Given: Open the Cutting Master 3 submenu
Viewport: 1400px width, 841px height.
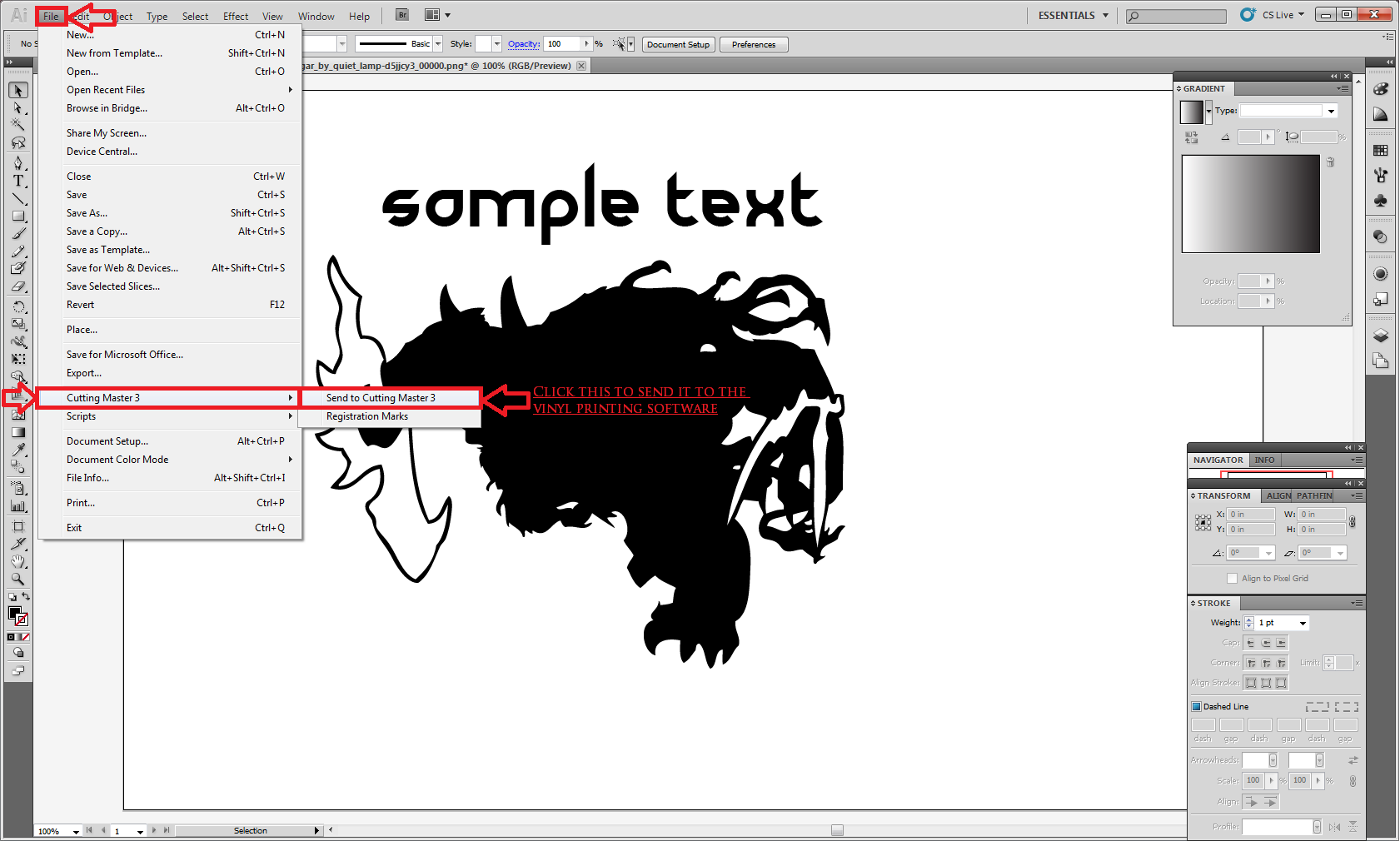Looking at the screenshot, I should tap(169, 398).
